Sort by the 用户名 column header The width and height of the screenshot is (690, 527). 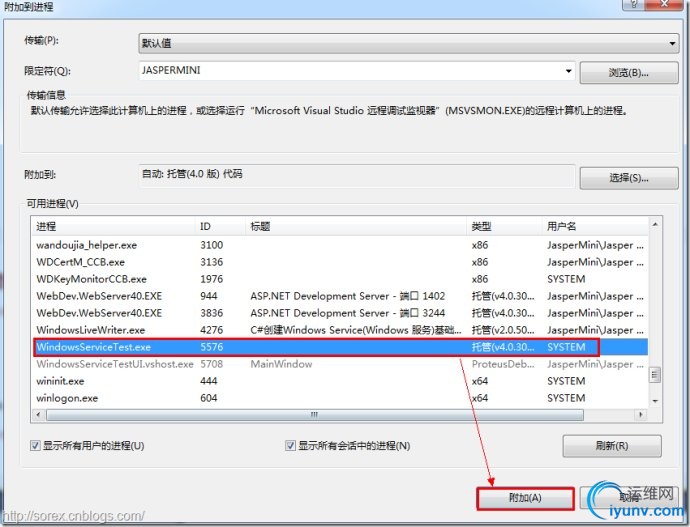pos(595,226)
